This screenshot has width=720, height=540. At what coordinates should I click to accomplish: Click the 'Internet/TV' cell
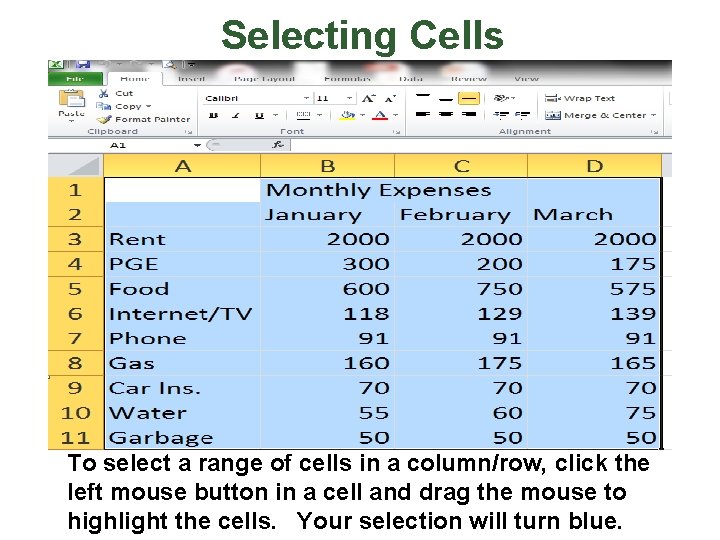182,314
